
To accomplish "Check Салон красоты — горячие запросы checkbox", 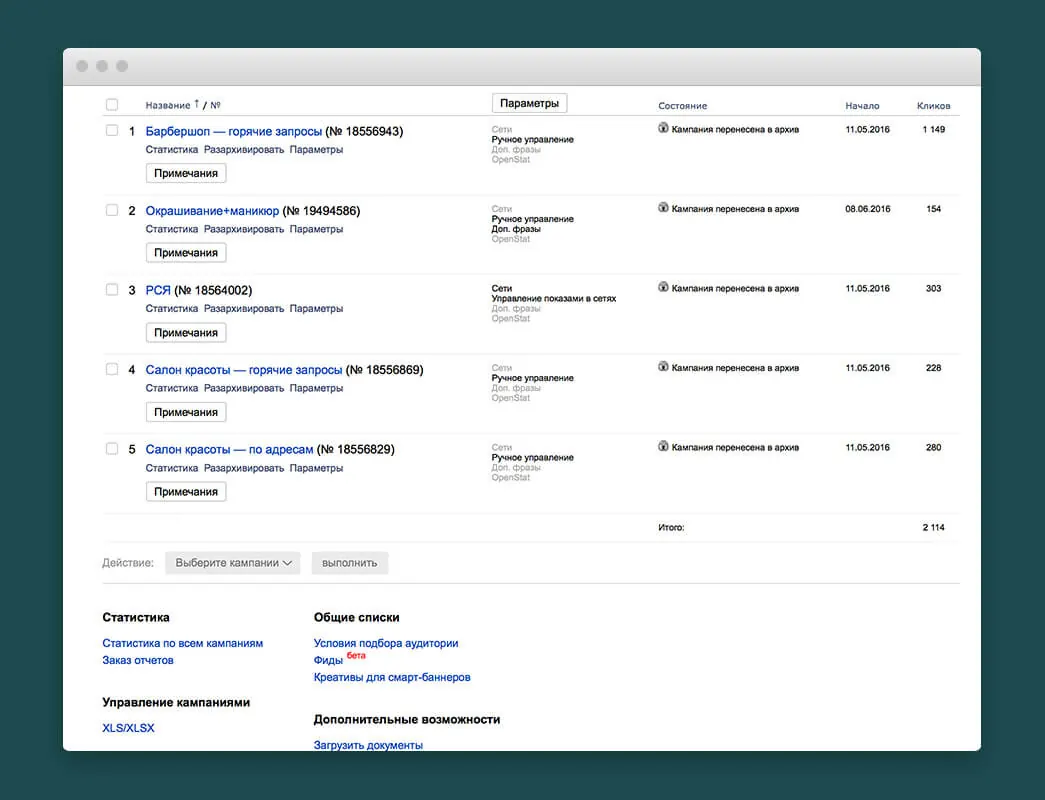I will tap(112, 369).
